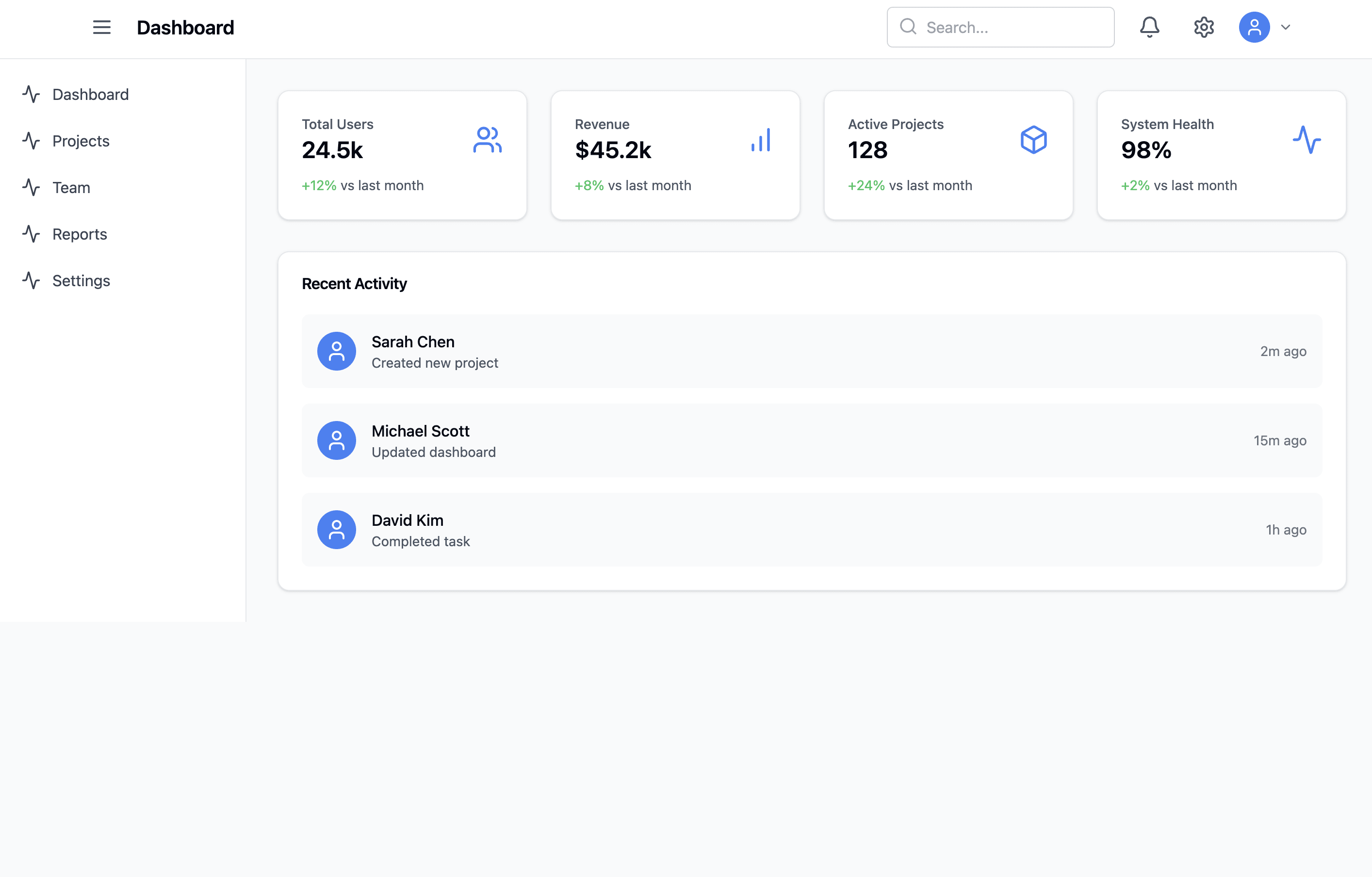
Task: Click Sarah Chen's avatar icon
Action: click(x=336, y=352)
